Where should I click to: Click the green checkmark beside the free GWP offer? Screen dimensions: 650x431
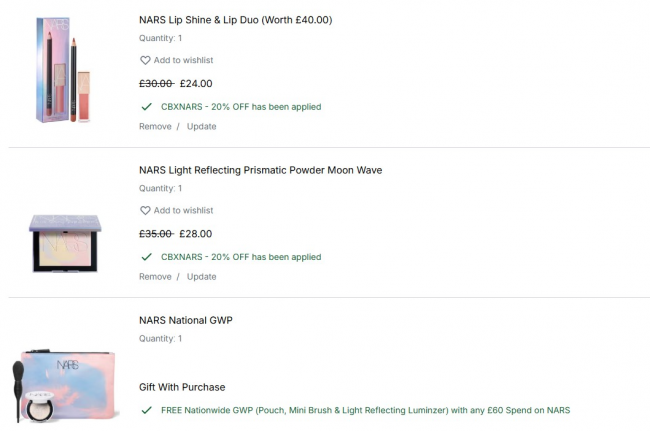[146, 410]
